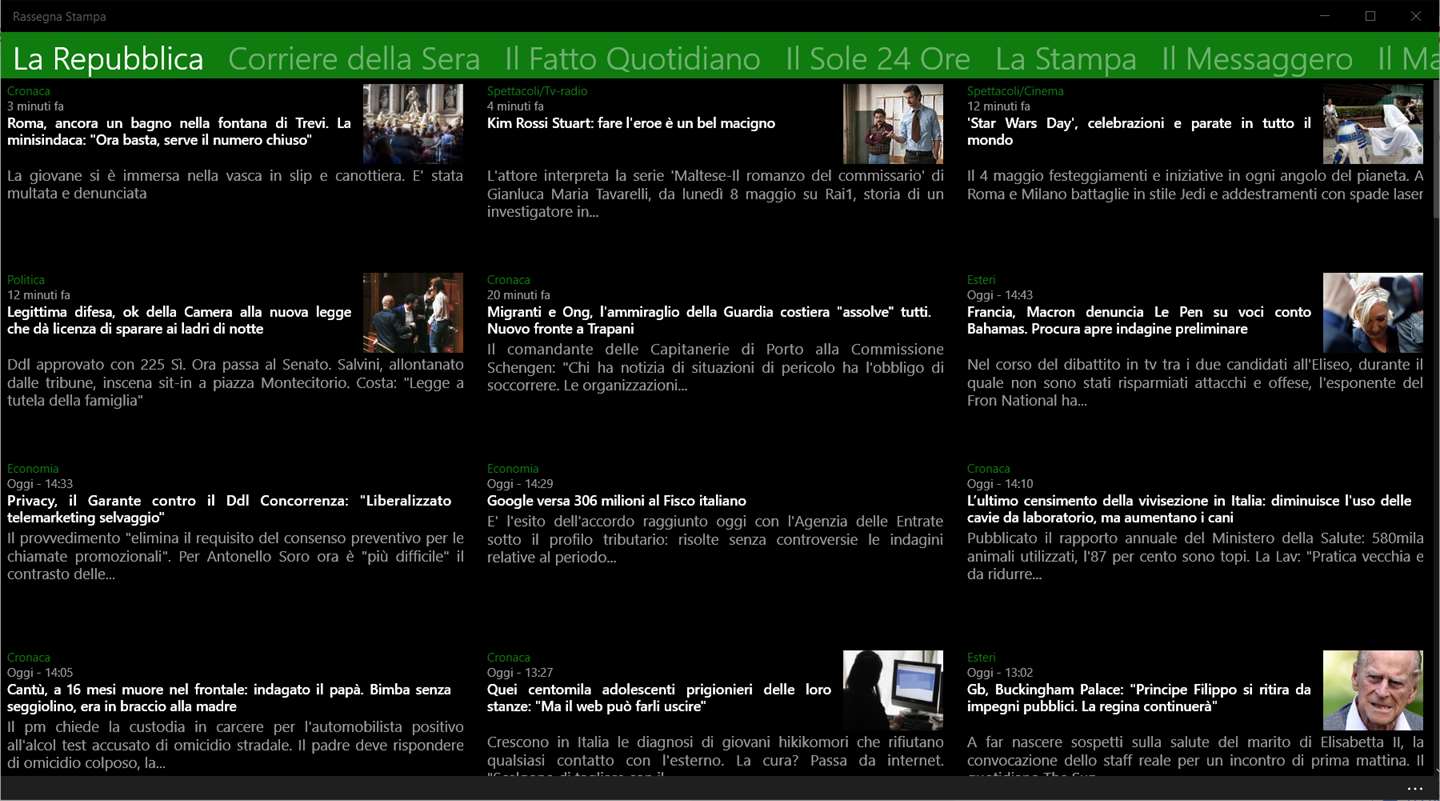Click the '4 minuti fa' timestamp
Screen dimensions: 1440x801
coord(515,106)
